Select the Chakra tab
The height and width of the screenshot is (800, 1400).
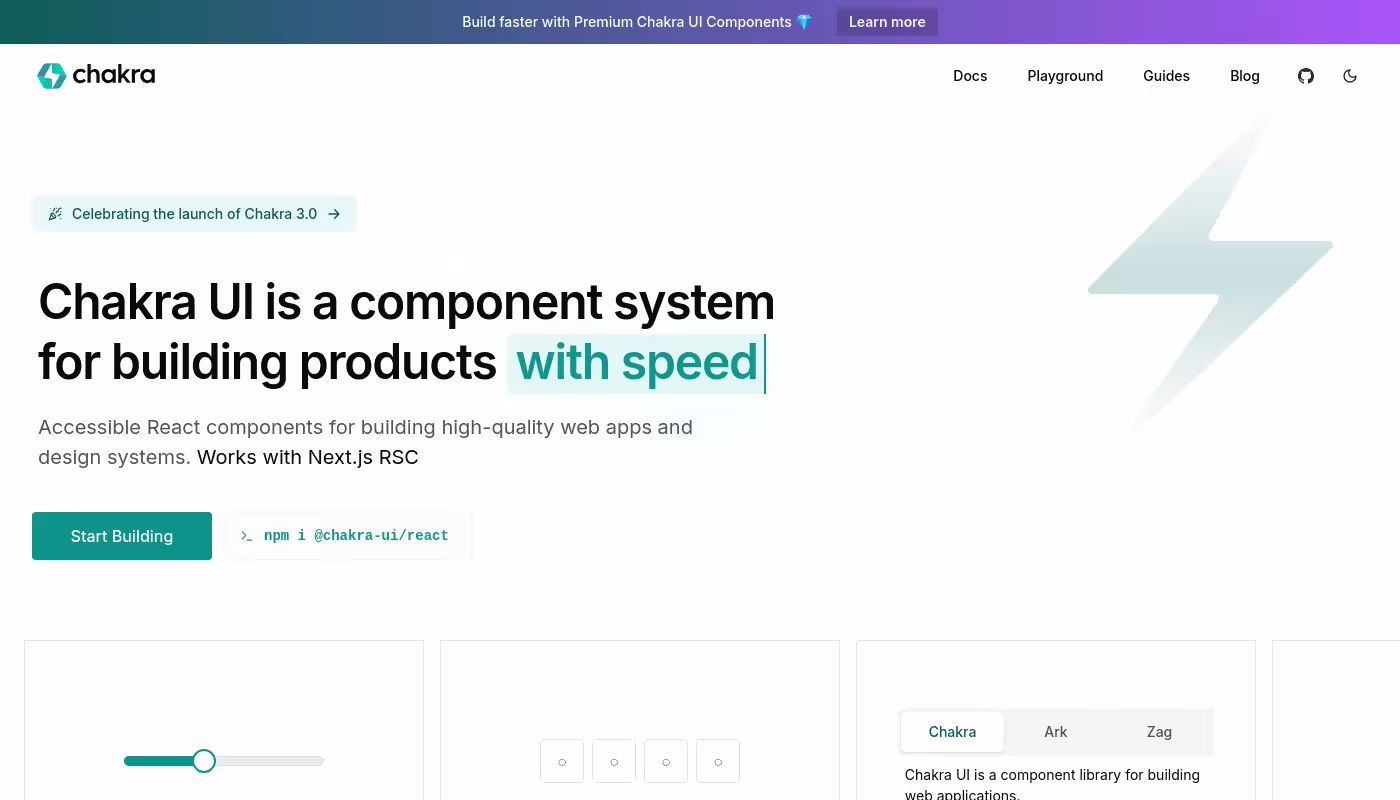point(952,732)
